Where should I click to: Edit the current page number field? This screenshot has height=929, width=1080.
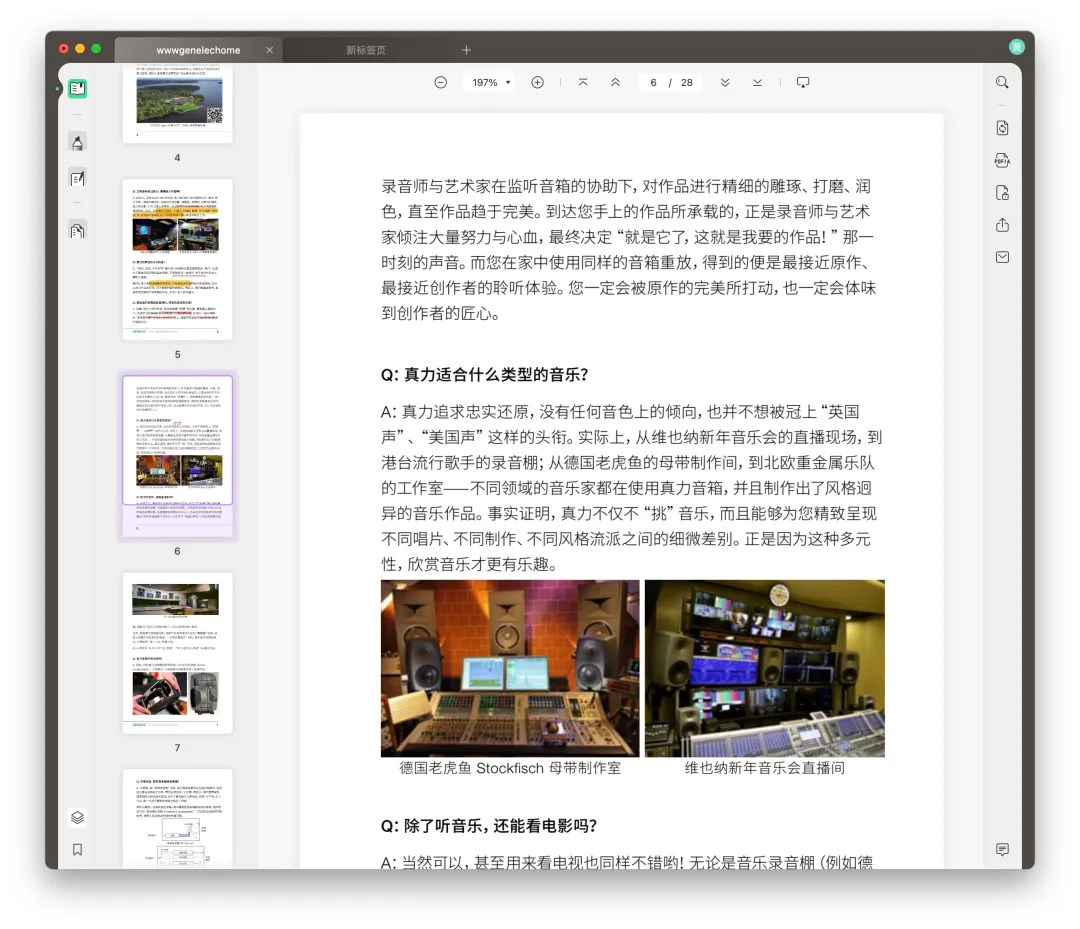[653, 83]
